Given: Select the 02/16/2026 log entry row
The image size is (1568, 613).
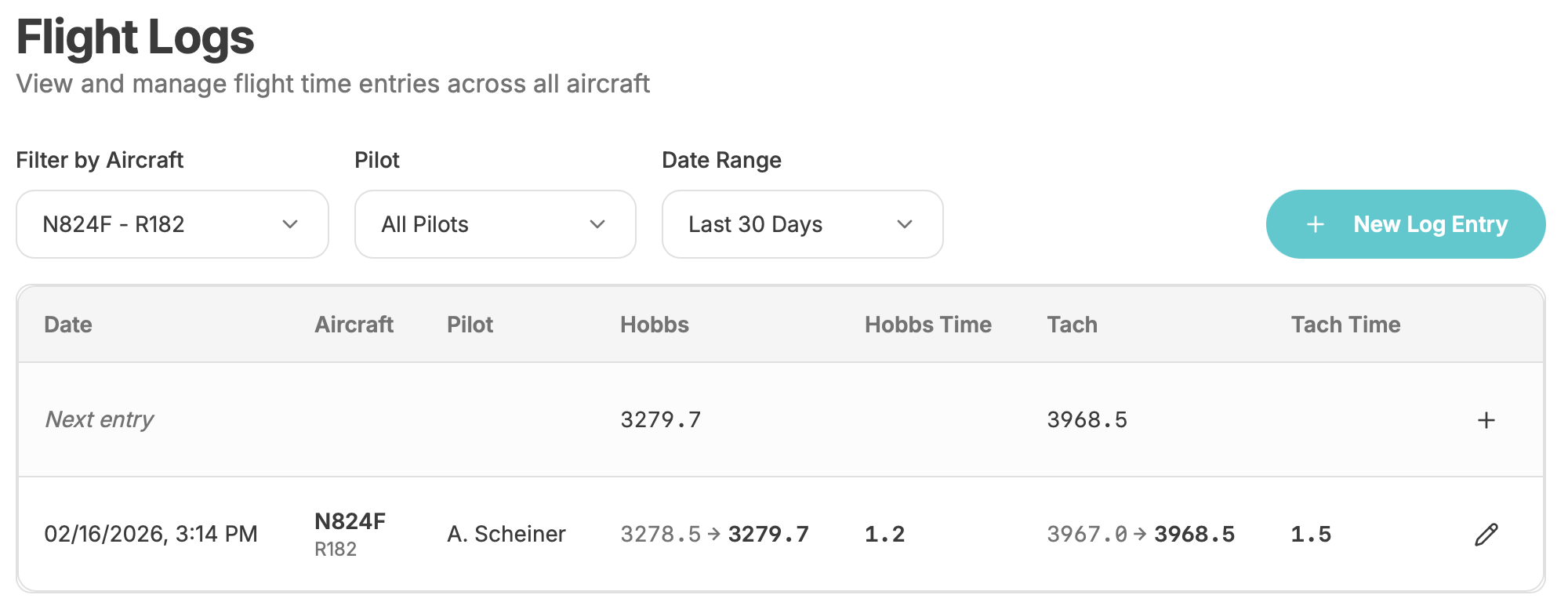Looking at the screenshot, I should (151, 535).
